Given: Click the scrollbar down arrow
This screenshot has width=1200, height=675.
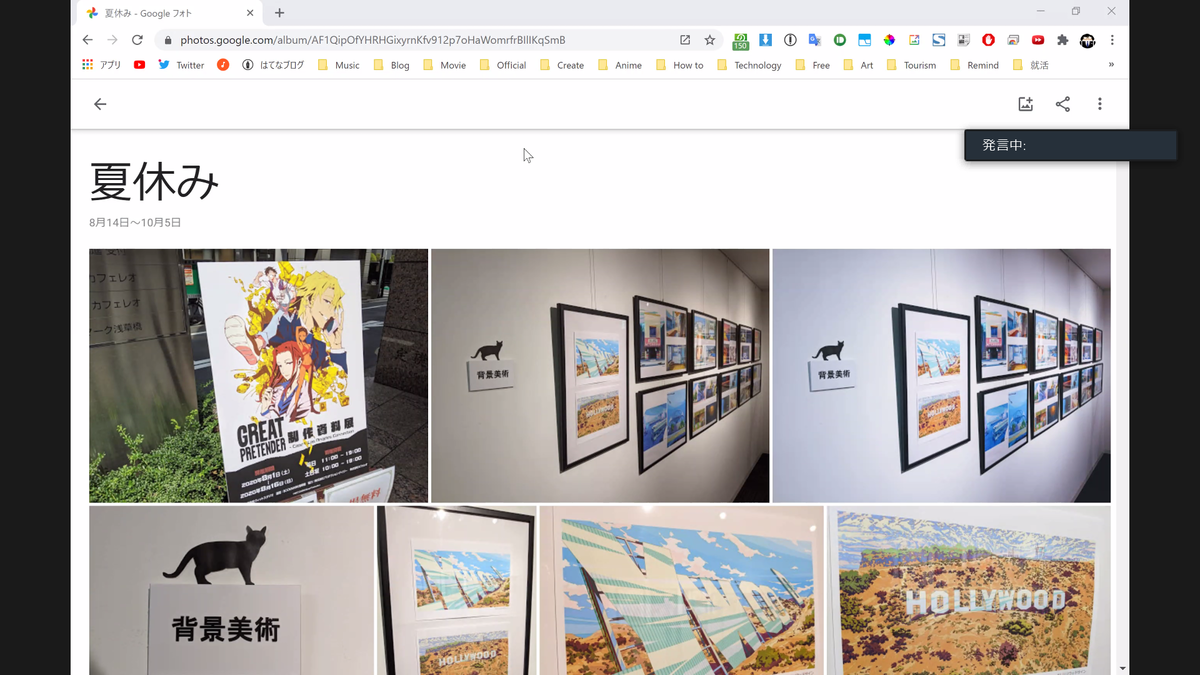Looking at the screenshot, I should tap(1123, 668).
